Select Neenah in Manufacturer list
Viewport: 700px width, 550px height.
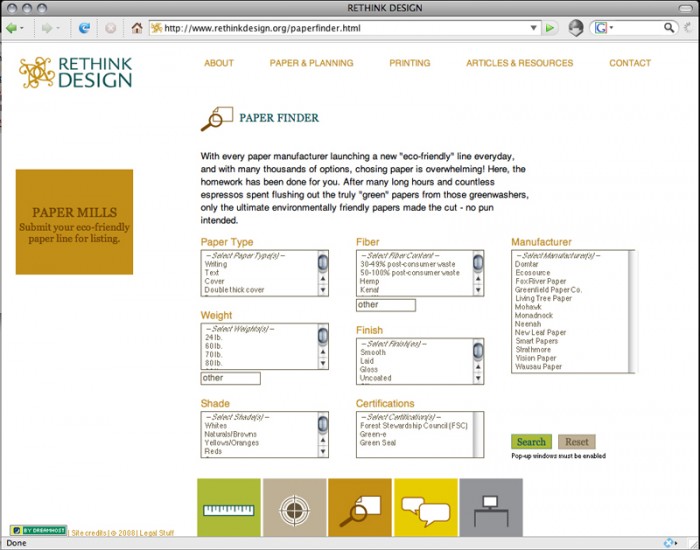click(x=528, y=324)
